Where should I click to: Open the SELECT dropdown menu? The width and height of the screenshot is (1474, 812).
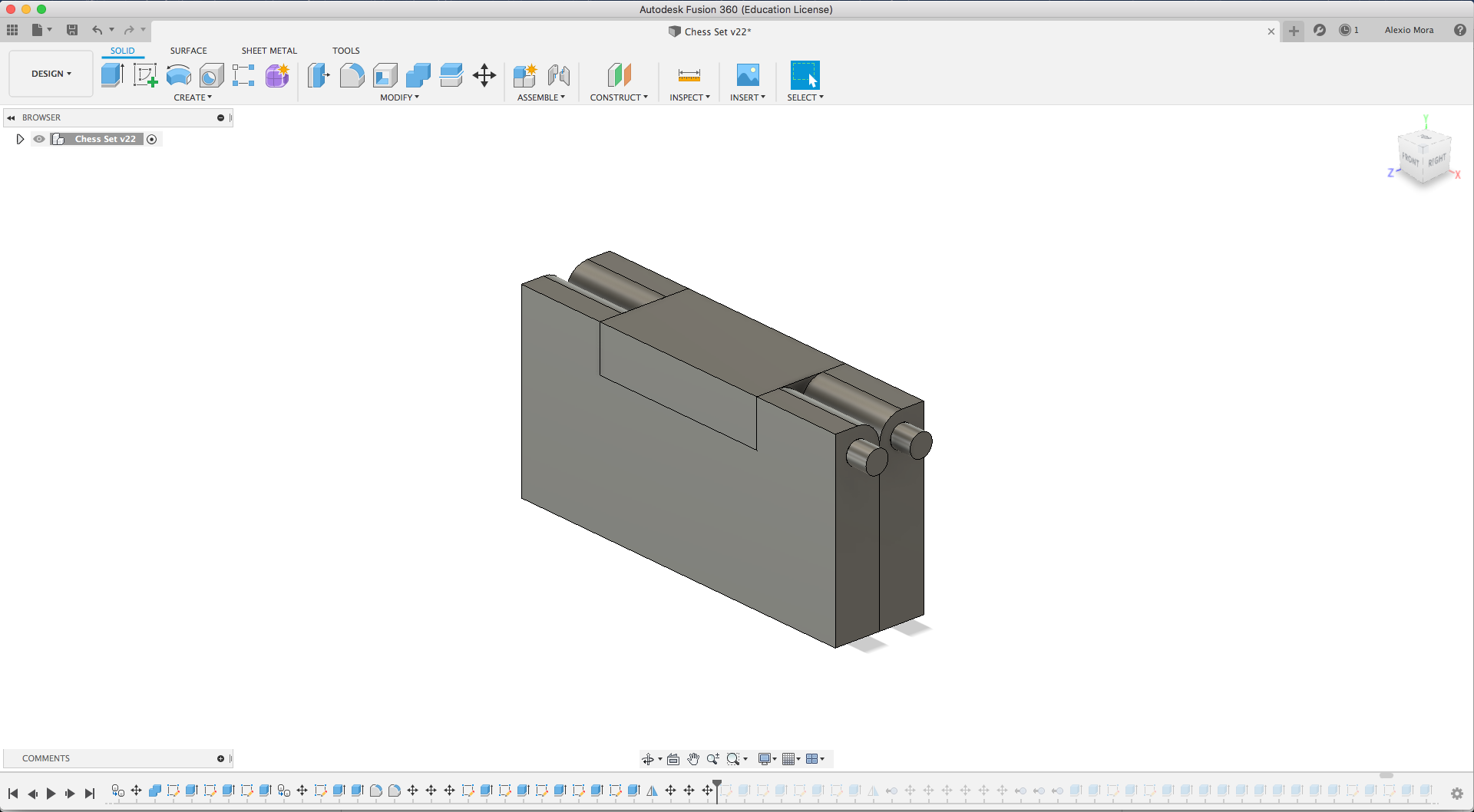coord(805,97)
